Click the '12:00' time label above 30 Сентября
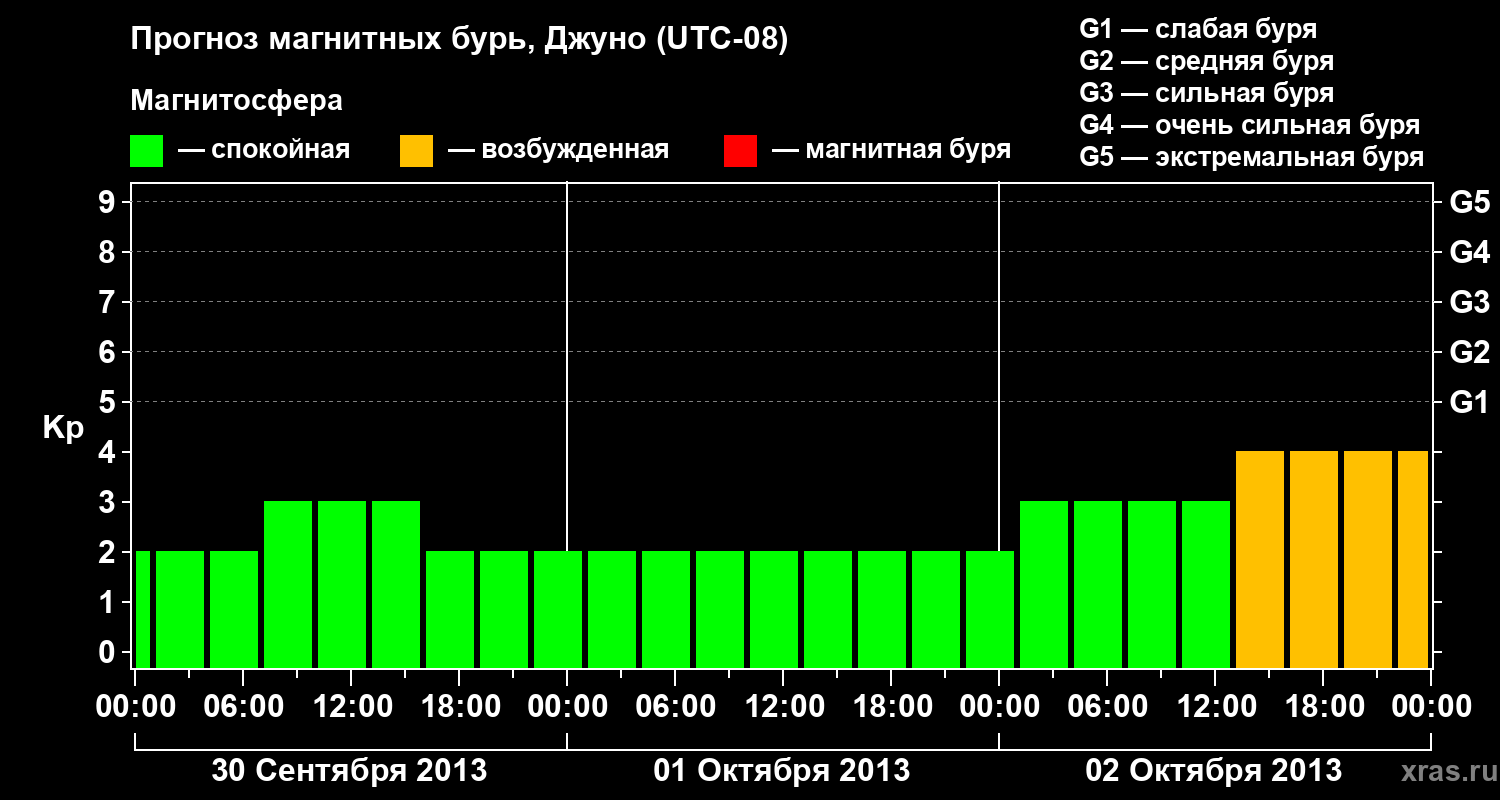Viewport: 1500px width, 800px height. tap(351, 706)
